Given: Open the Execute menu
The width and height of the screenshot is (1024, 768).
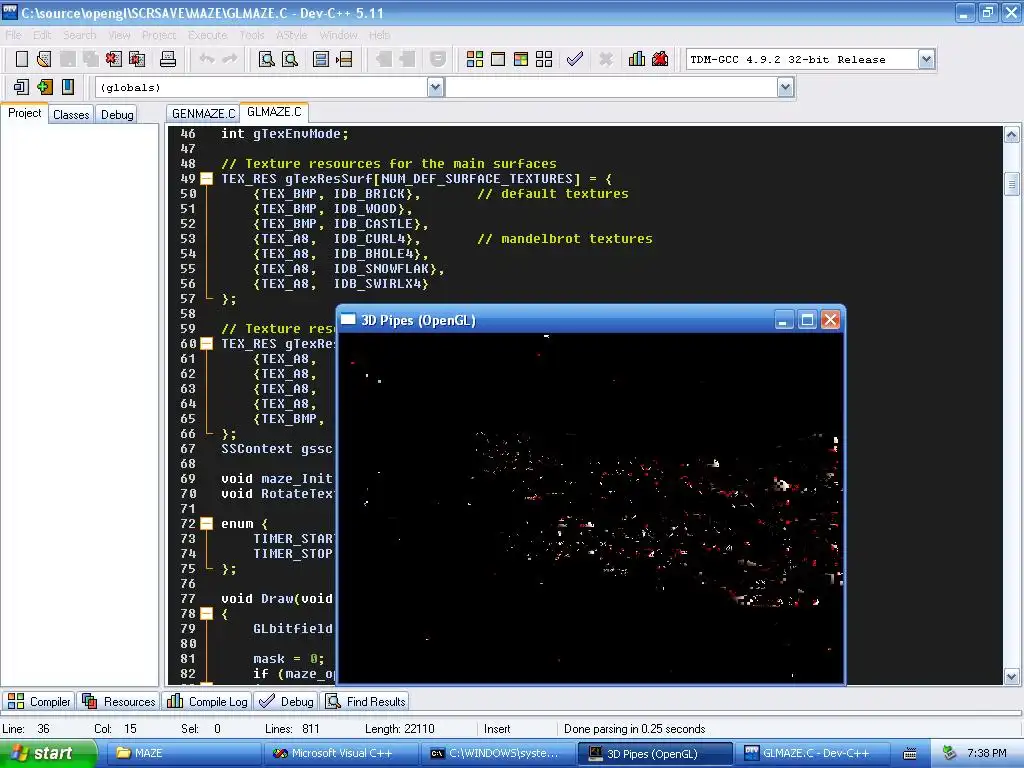Looking at the screenshot, I should click(208, 35).
